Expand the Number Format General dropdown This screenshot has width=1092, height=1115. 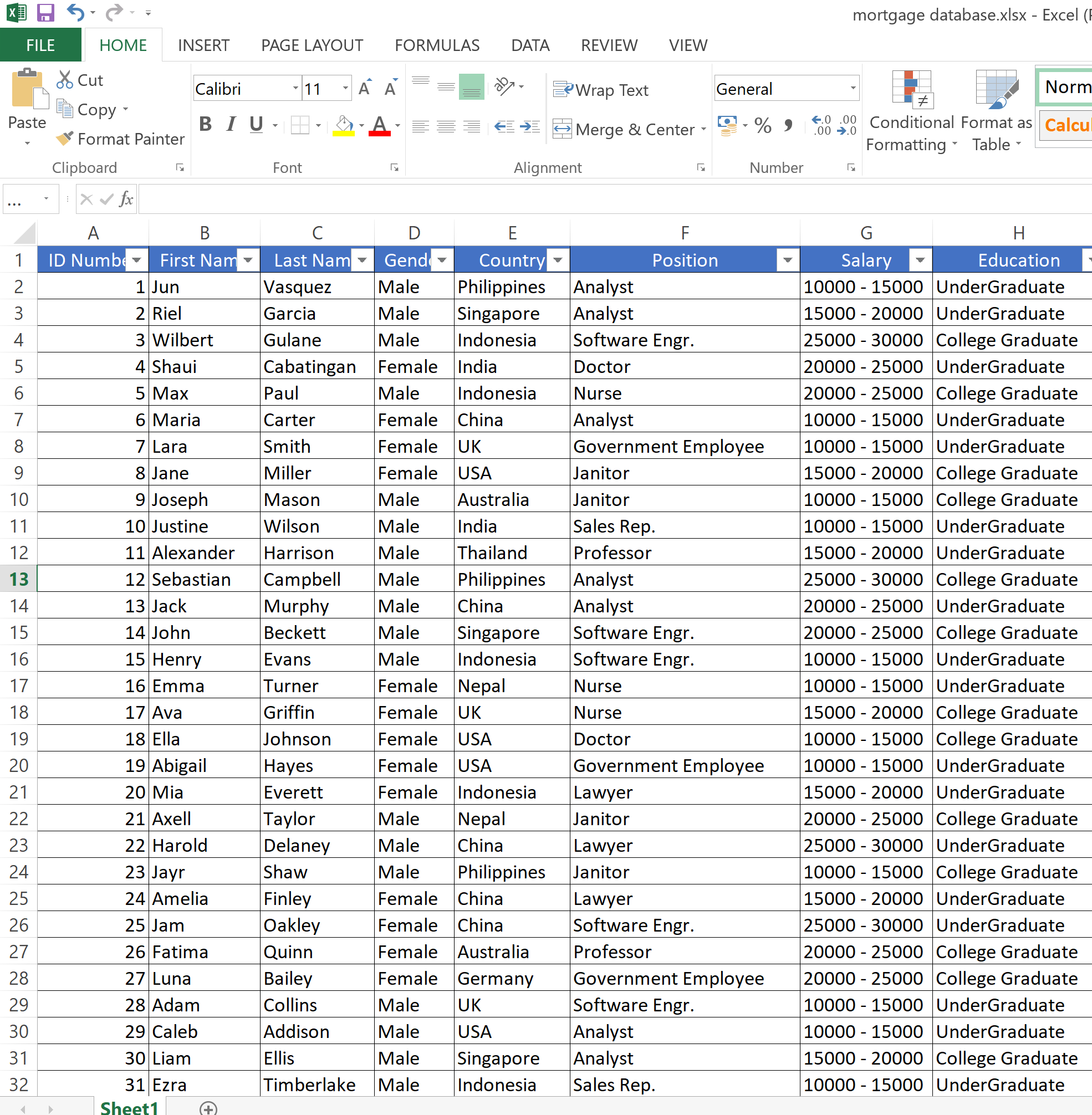point(853,88)
